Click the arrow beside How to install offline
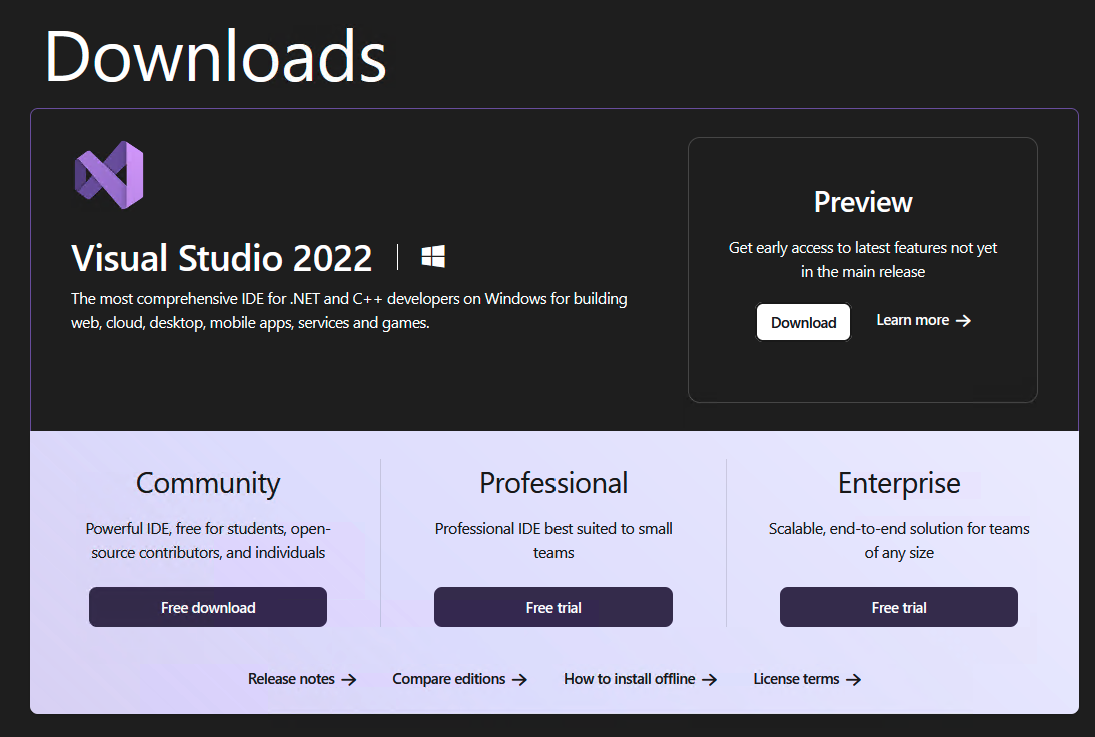This screenshot has height=737, width=1095. click(x=710, y=680)
